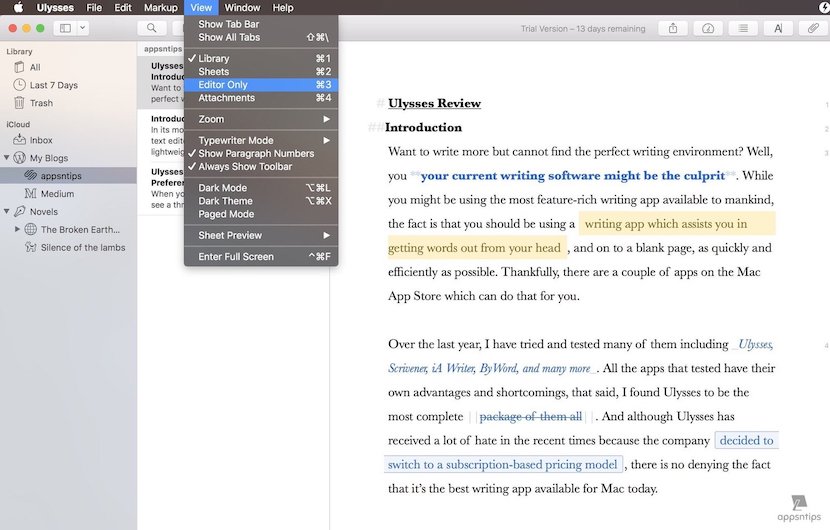The height and width of the screenshot is (530, 830).
Task: Expand The Broken Earth group
Action: [x=17, y=230]
